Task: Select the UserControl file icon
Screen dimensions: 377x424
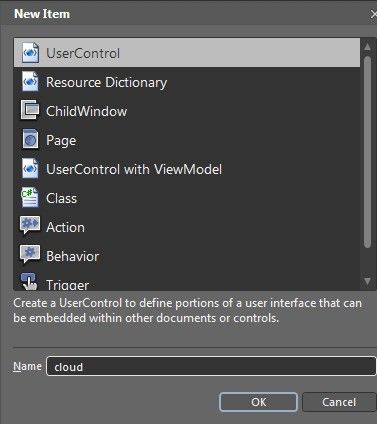Action: click(x=30, y=53)
